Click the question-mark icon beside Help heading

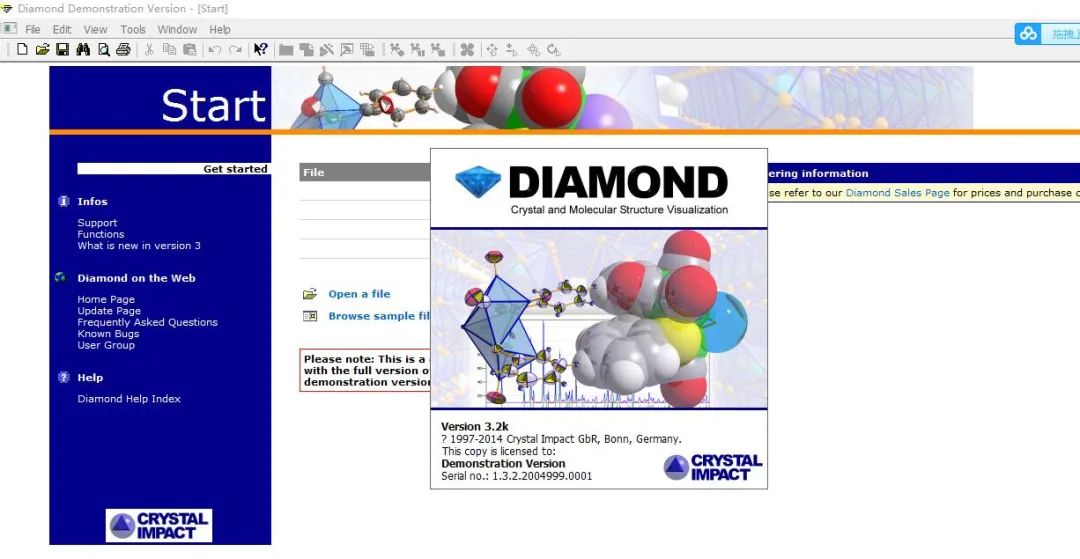coord(64,377)
